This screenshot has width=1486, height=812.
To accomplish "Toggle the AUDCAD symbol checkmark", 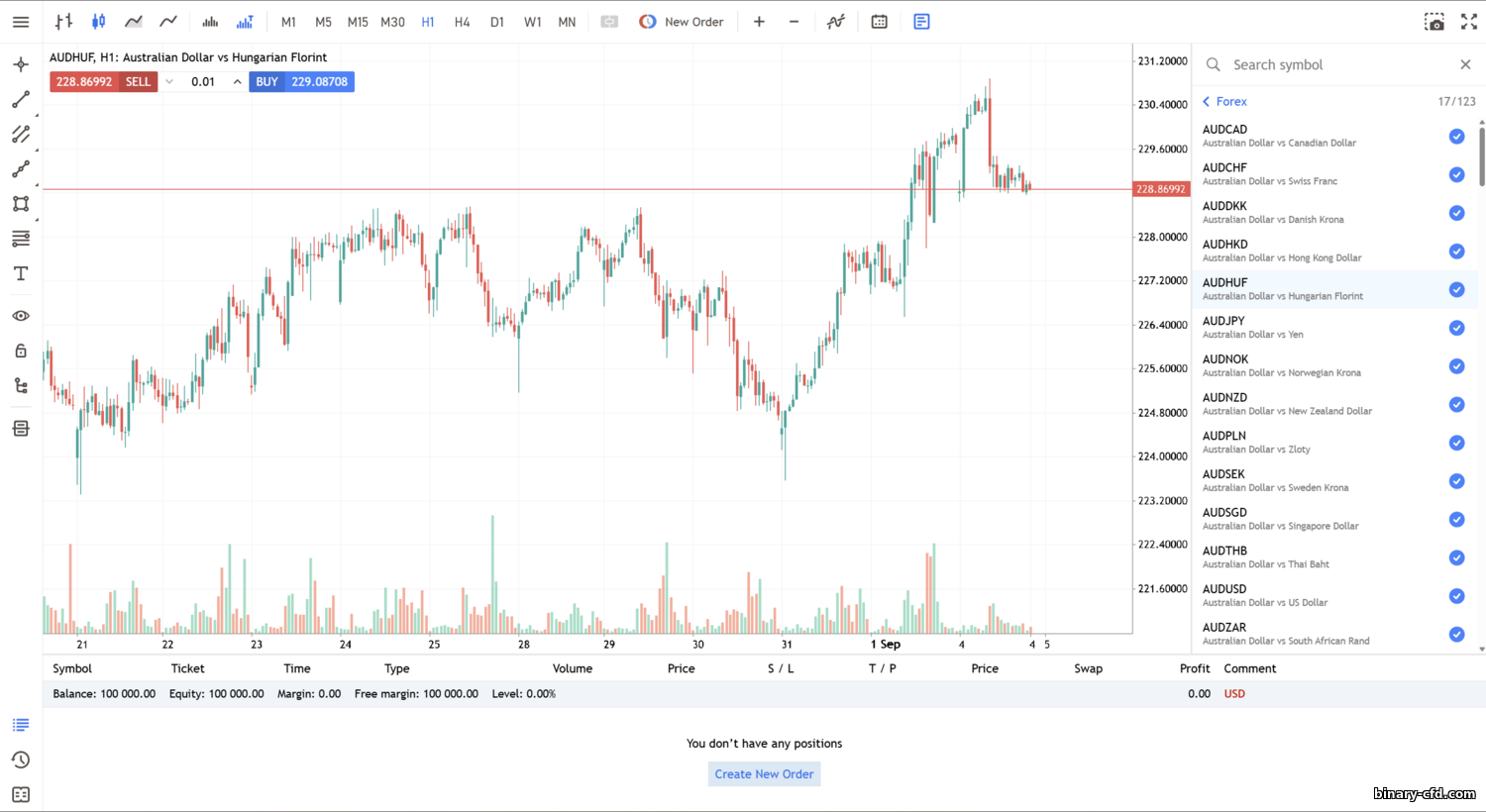I will pos(1456,137).
